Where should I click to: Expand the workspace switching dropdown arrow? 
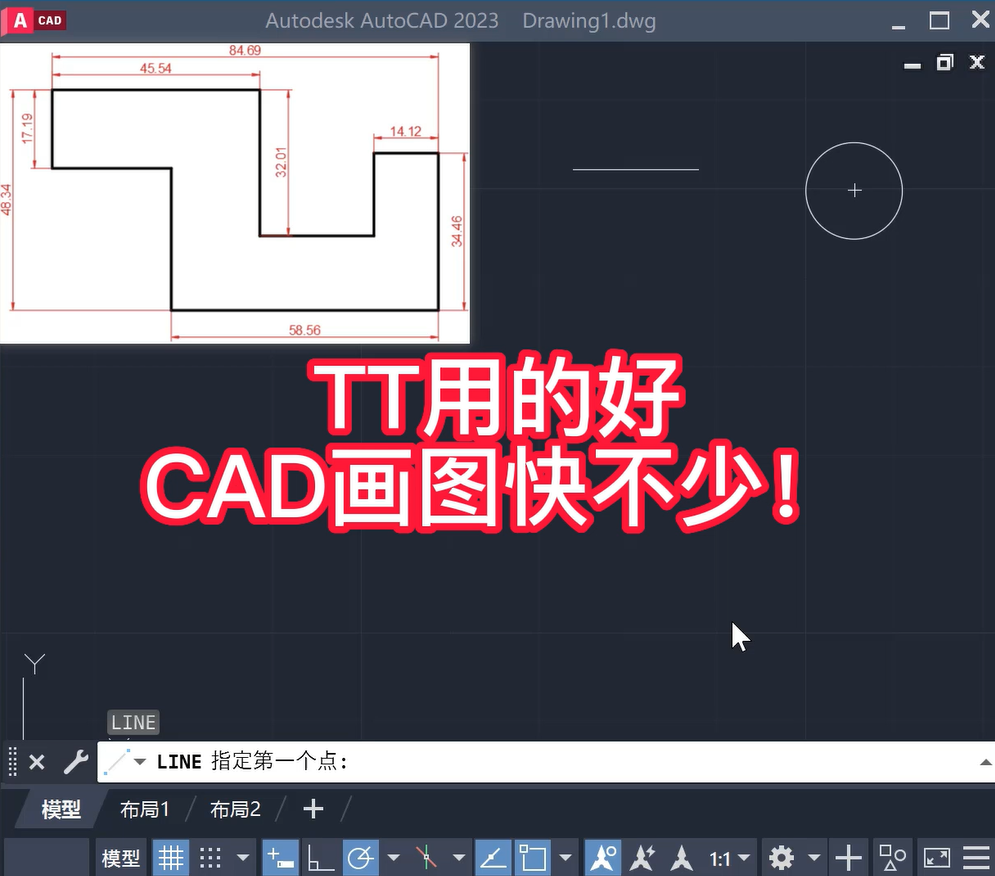(814, 858)
